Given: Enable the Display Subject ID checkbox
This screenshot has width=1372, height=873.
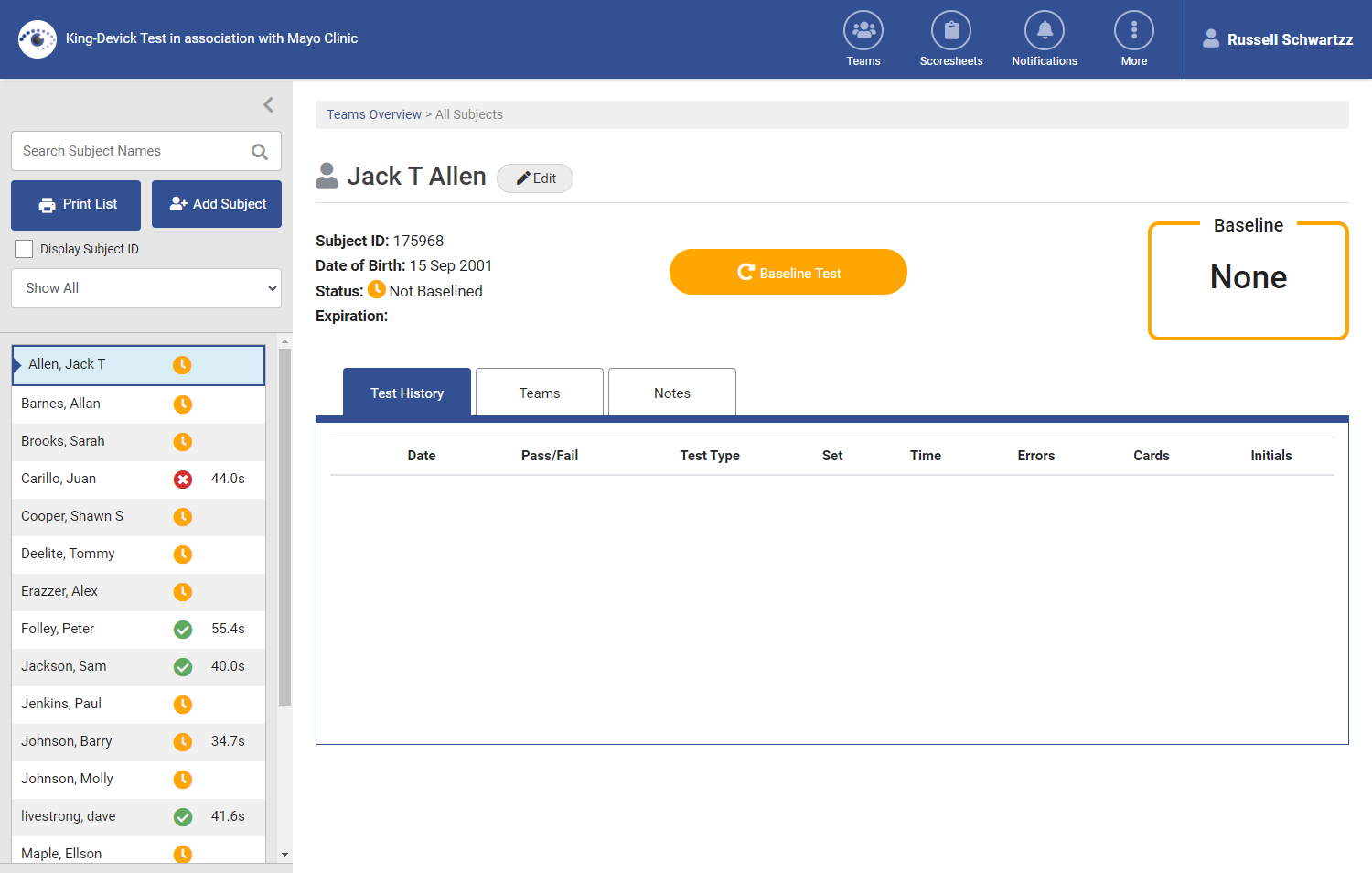Looking at the screenshot, I should [22, 248].
